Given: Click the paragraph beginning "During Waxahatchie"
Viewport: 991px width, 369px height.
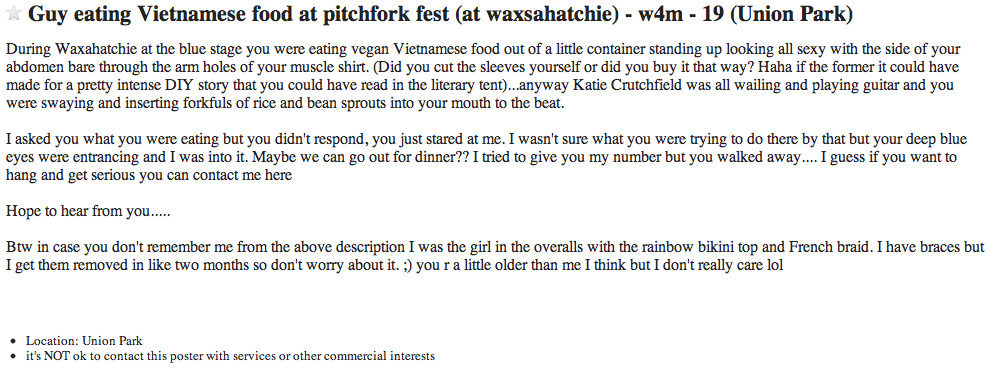Looking at the screenshot, I should (x=485, y=76).
